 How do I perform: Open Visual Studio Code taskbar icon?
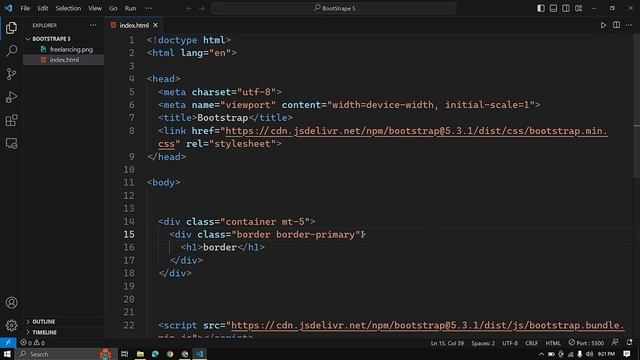200,354
